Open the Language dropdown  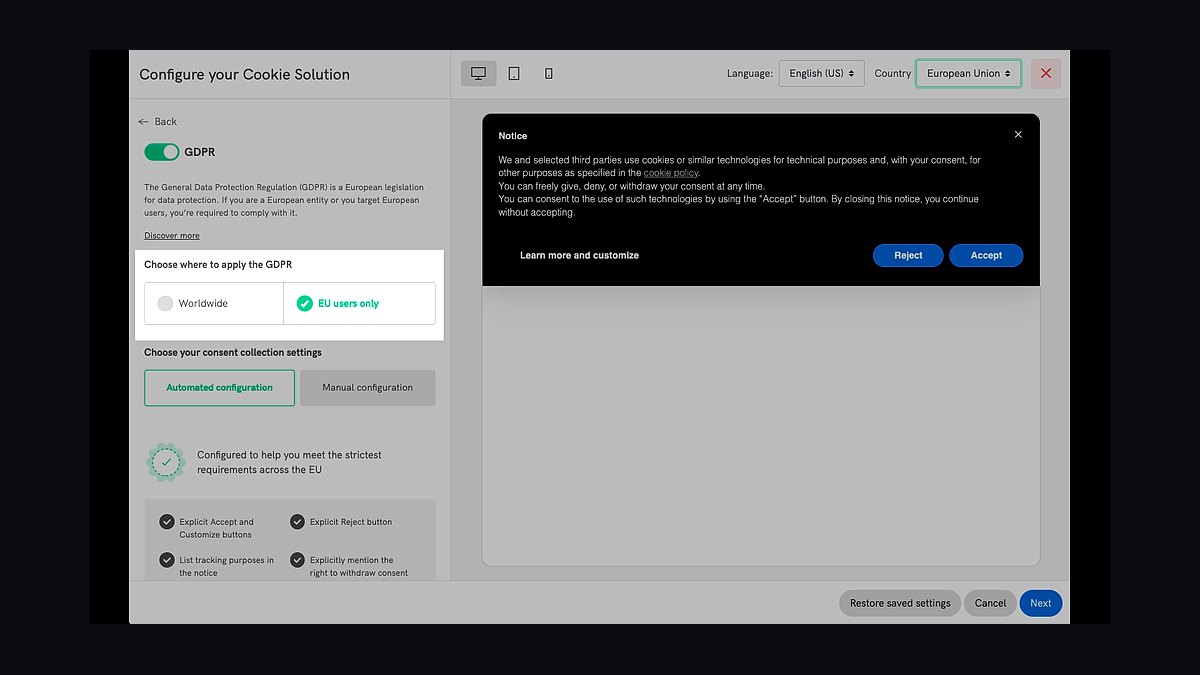click(x=821, y=73)
